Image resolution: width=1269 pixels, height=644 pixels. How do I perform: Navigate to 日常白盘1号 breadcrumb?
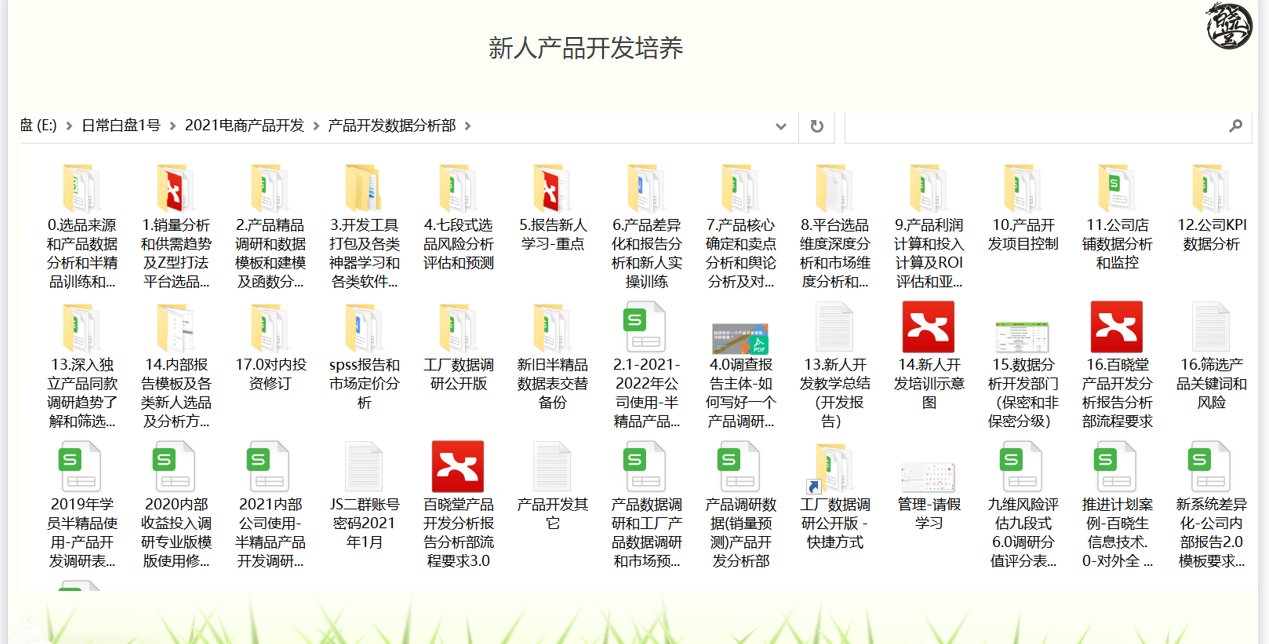tap(121, 126)
